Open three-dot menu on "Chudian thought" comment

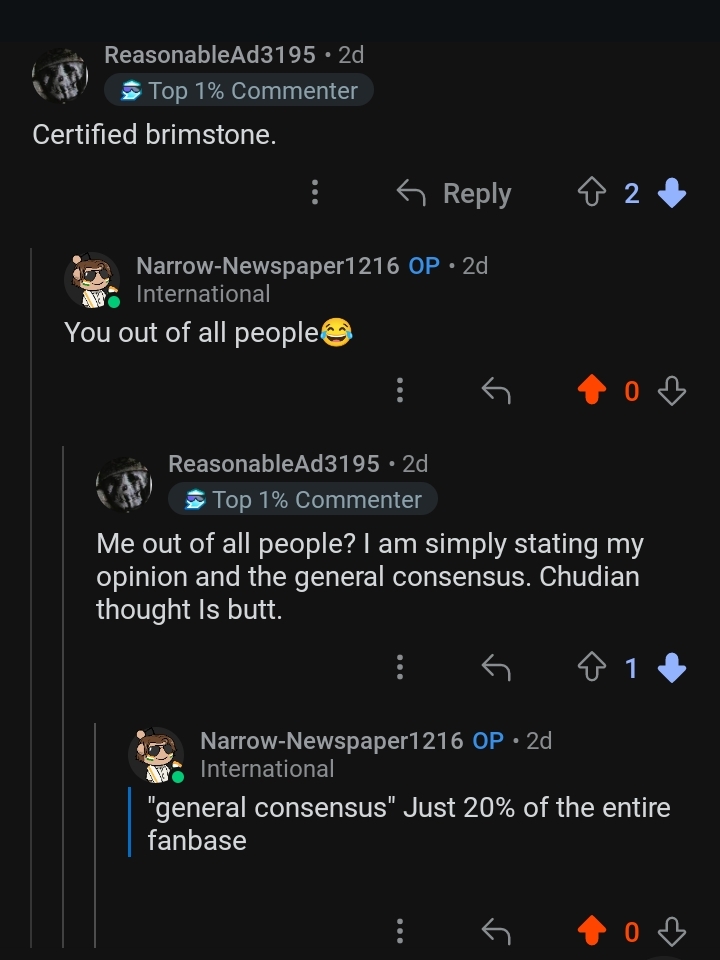point(400,667)
